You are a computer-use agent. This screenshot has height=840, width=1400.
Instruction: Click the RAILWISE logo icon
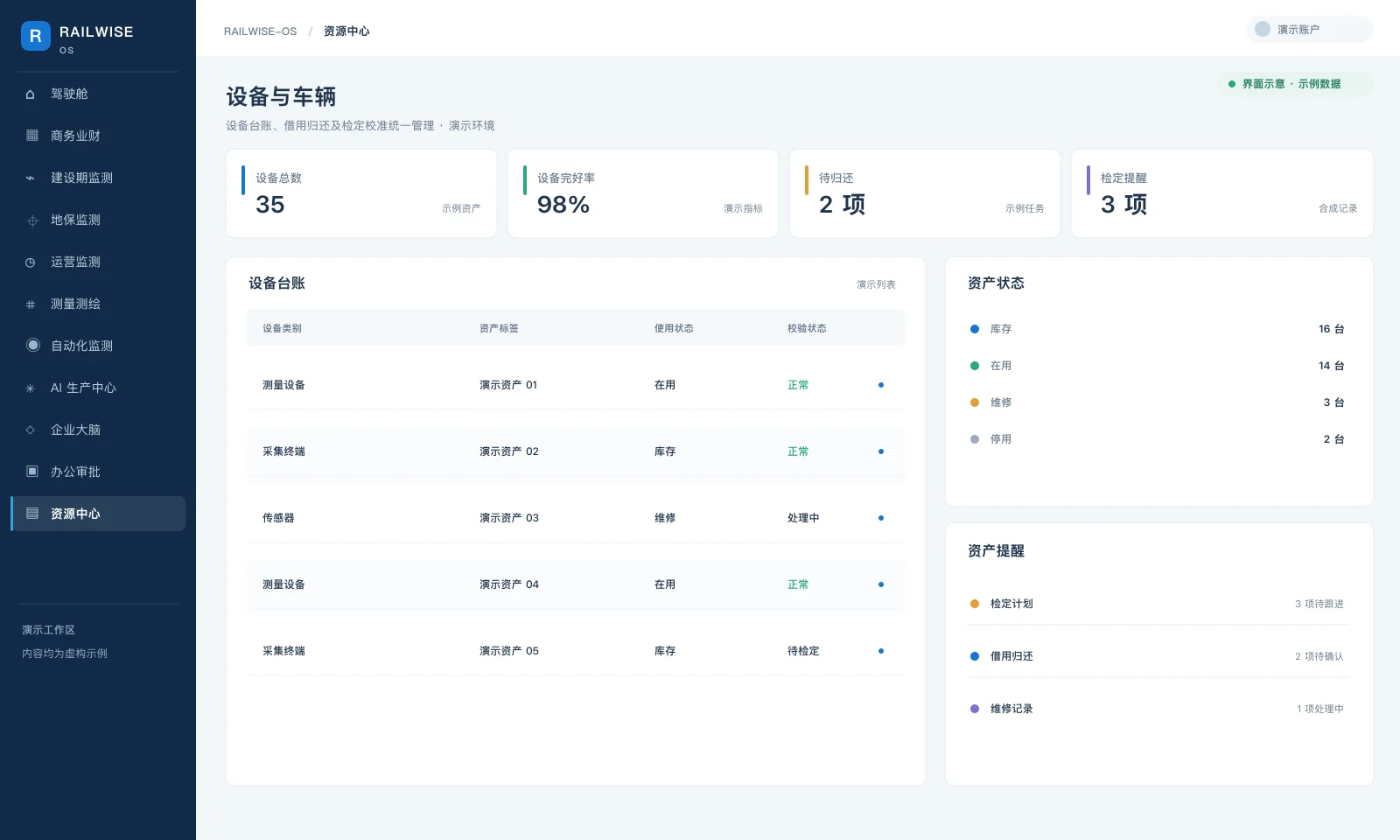36,36
